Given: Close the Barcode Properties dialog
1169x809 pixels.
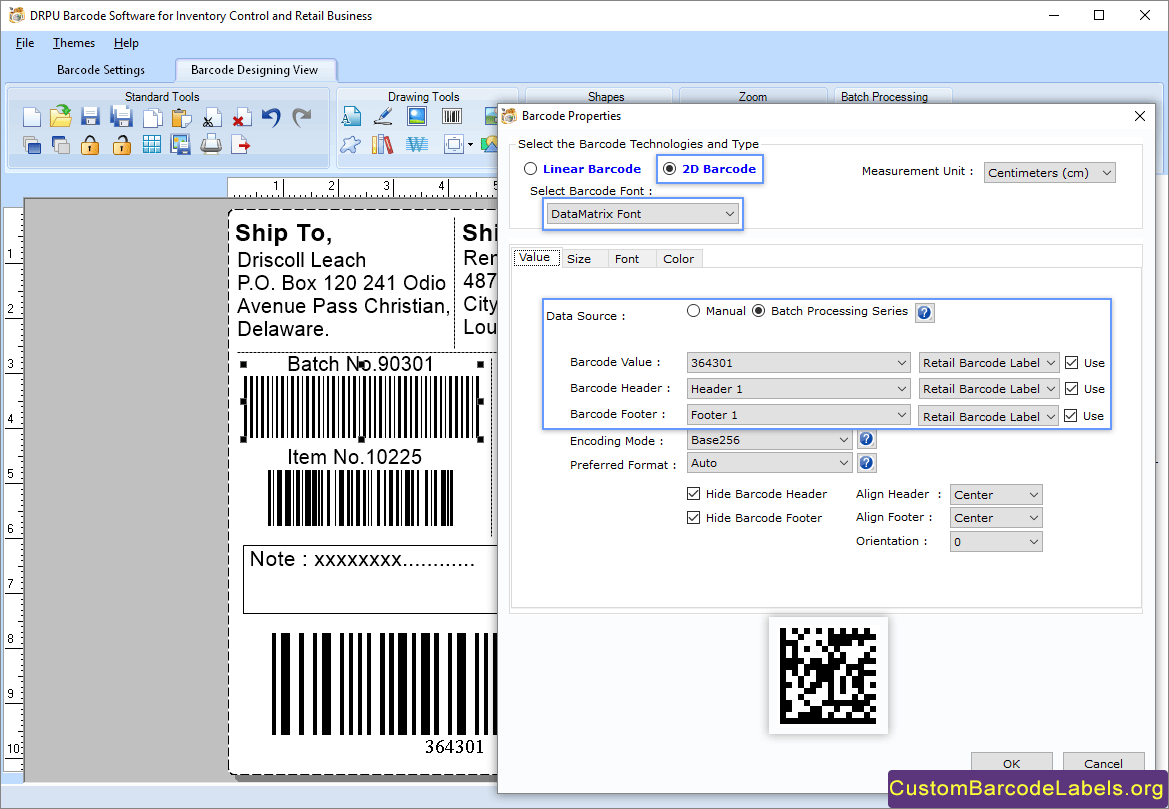Looking at the screenshot, I should tap(1139, 116).
